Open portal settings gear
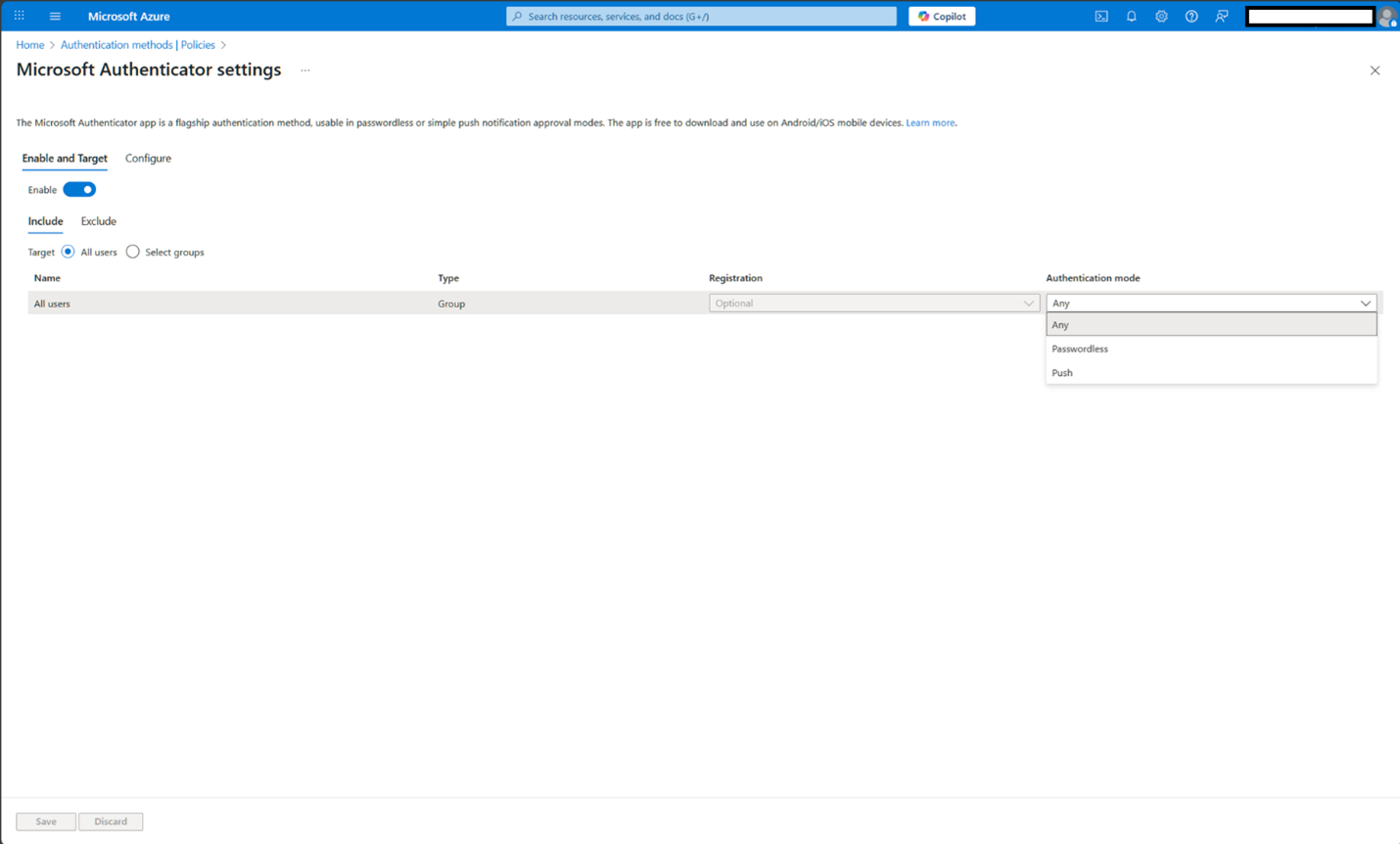The height and width of the screenshot is (844, 1400). click(x=1161, y=16)
